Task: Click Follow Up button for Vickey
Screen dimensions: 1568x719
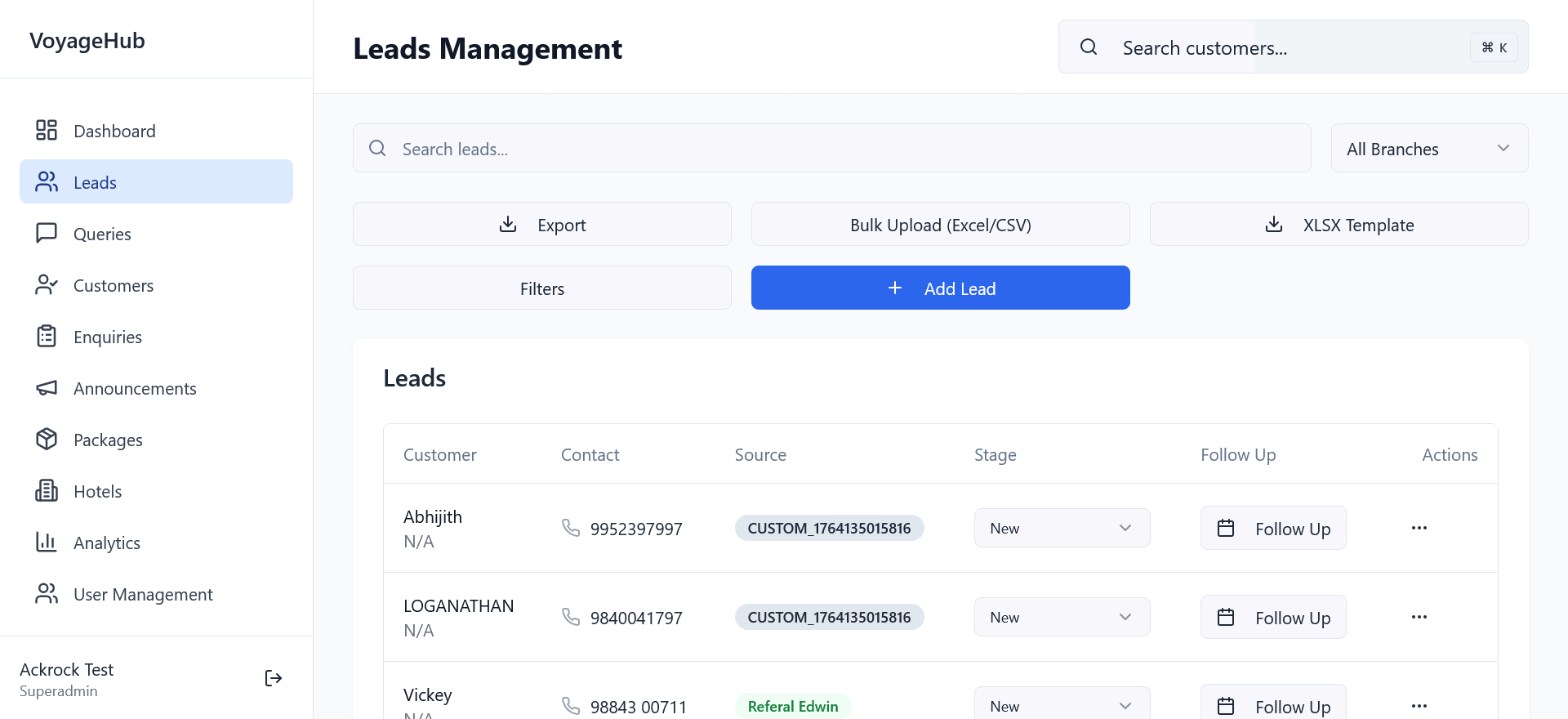Action: [x=1273, y=703]
